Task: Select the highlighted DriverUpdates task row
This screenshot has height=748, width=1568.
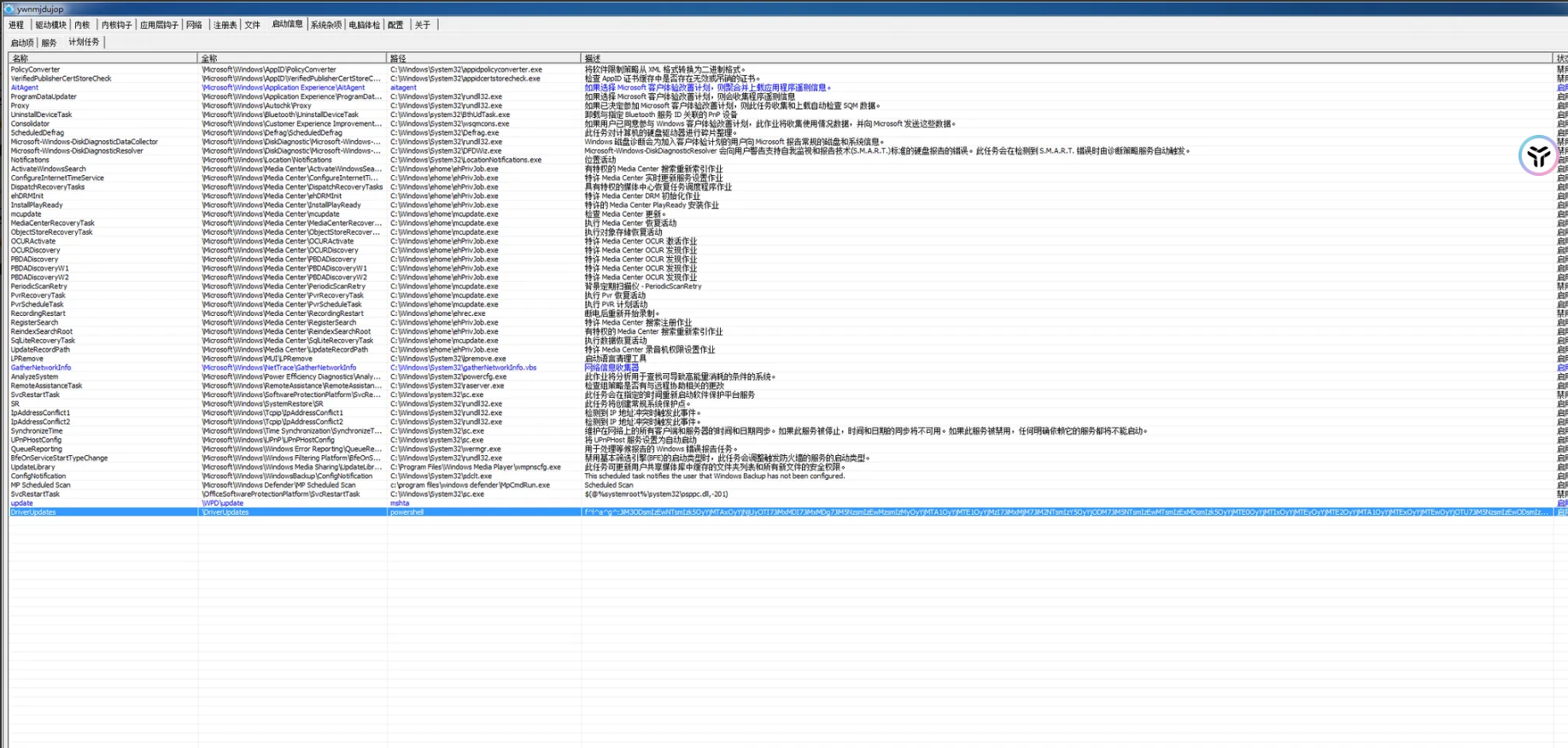Action: click(787, 512)
